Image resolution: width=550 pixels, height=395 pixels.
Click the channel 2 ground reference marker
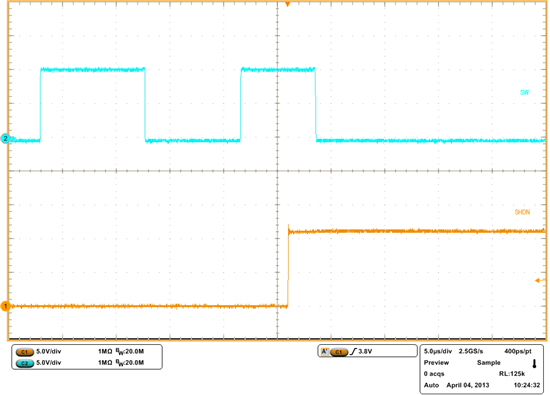pyautogui.click(x=5, y=139)
